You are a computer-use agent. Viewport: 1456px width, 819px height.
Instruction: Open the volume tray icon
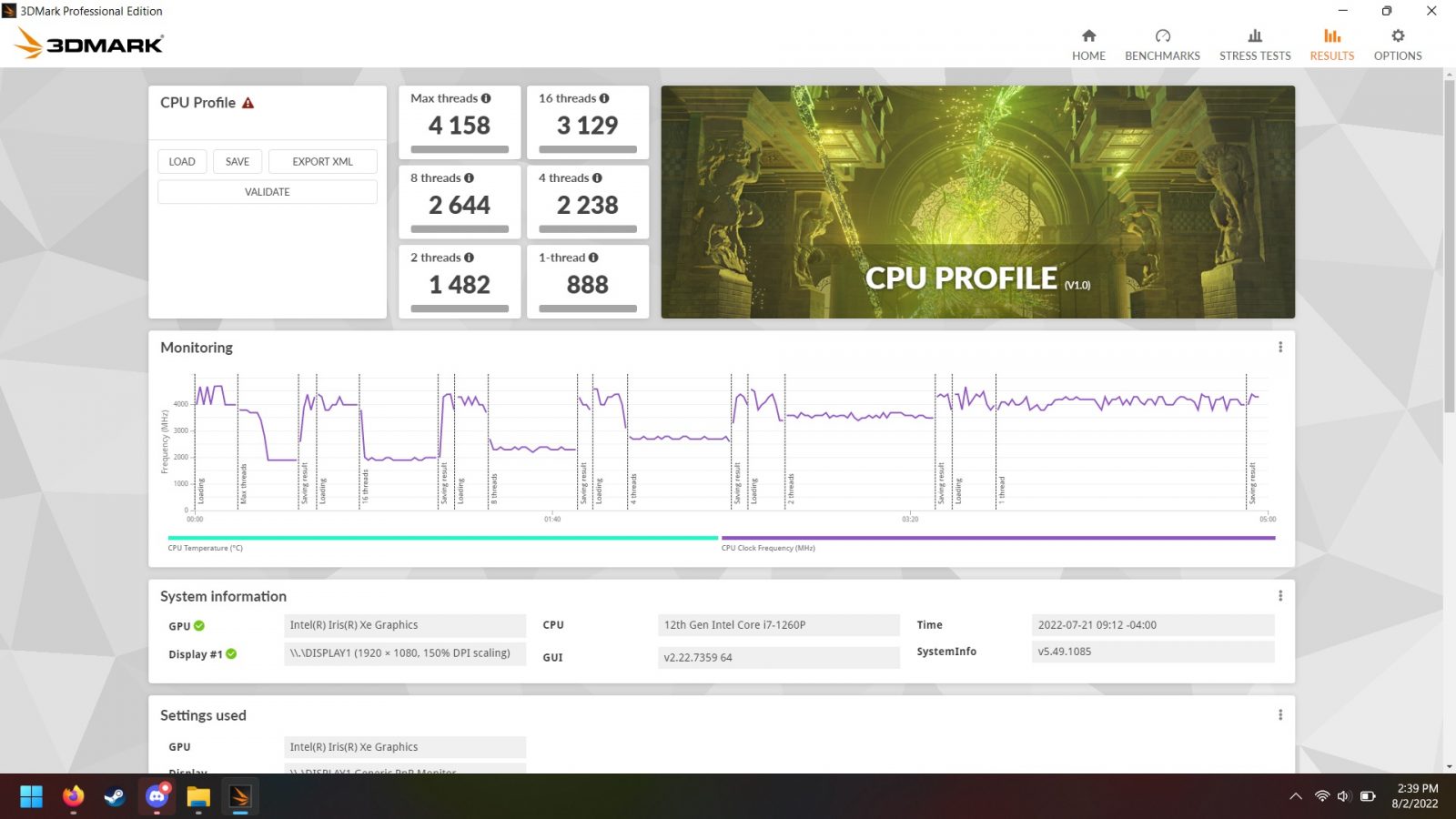(1344, 796)
